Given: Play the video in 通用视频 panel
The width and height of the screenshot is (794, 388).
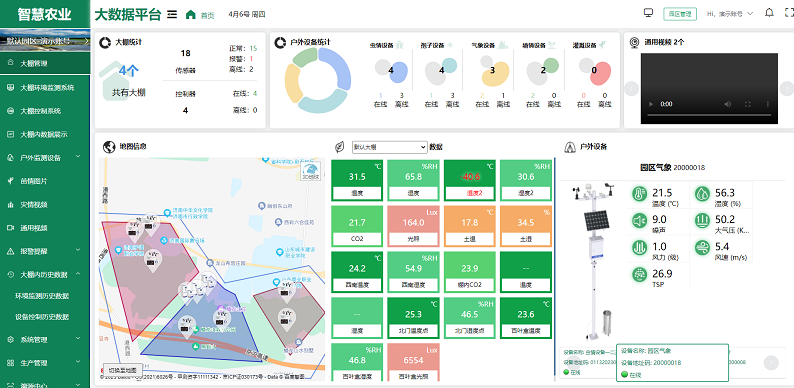Looking at the screenshot, I should (651, 104).
